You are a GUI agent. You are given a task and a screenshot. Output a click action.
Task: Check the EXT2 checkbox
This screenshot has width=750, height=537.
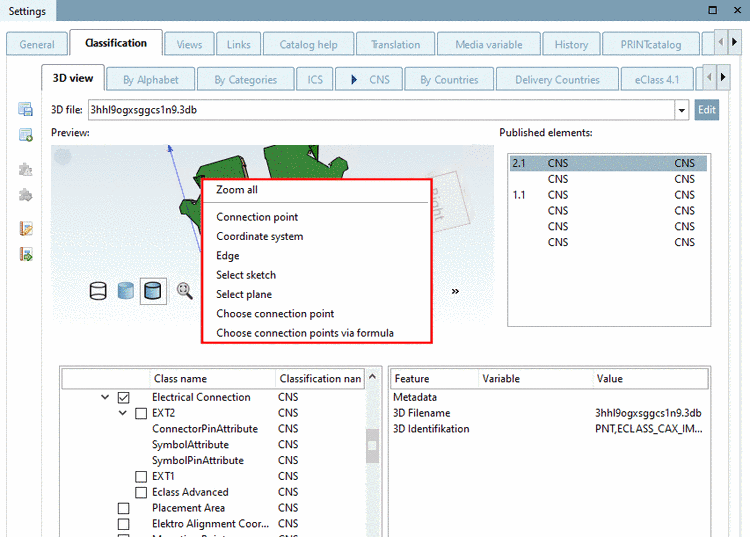click(141, 413)
